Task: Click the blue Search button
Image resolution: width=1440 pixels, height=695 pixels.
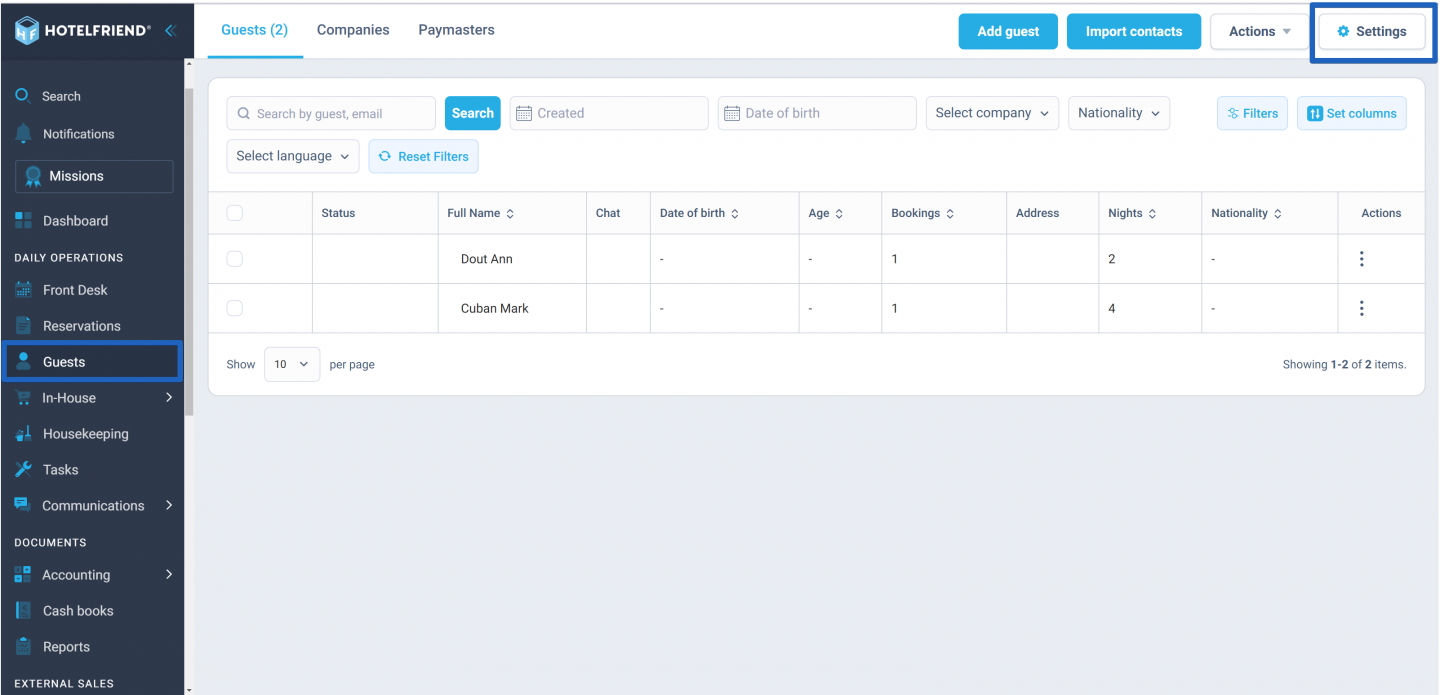Action: click(x=473, y=113)
